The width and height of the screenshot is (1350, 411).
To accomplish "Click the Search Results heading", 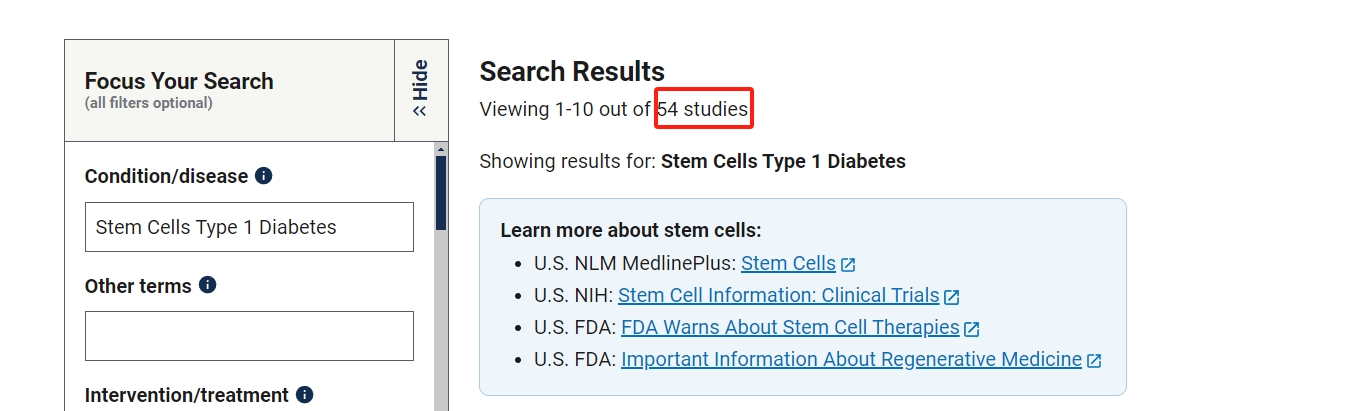I will click(x=572, y=72).
